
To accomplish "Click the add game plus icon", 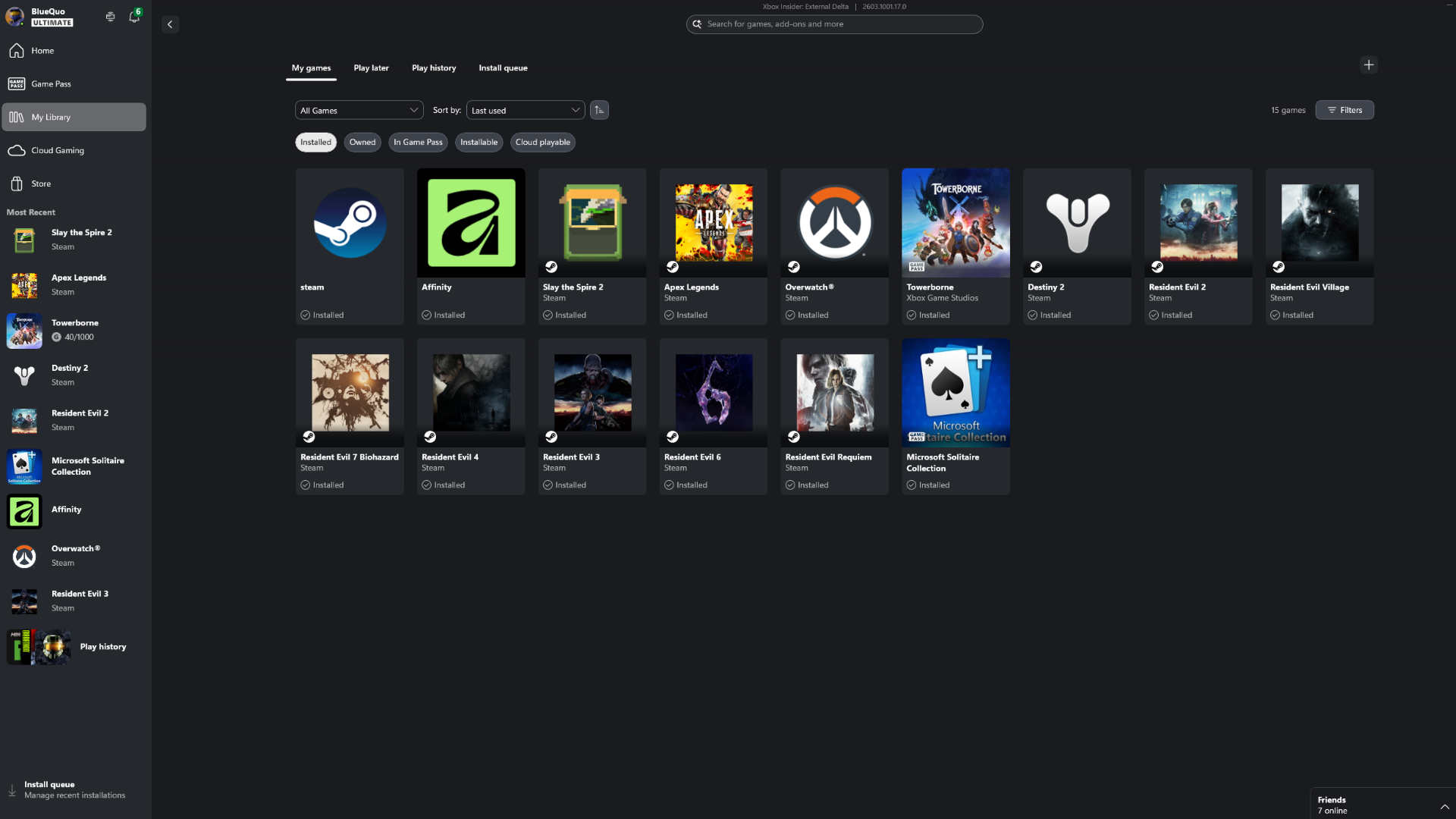I will 1369,64.
